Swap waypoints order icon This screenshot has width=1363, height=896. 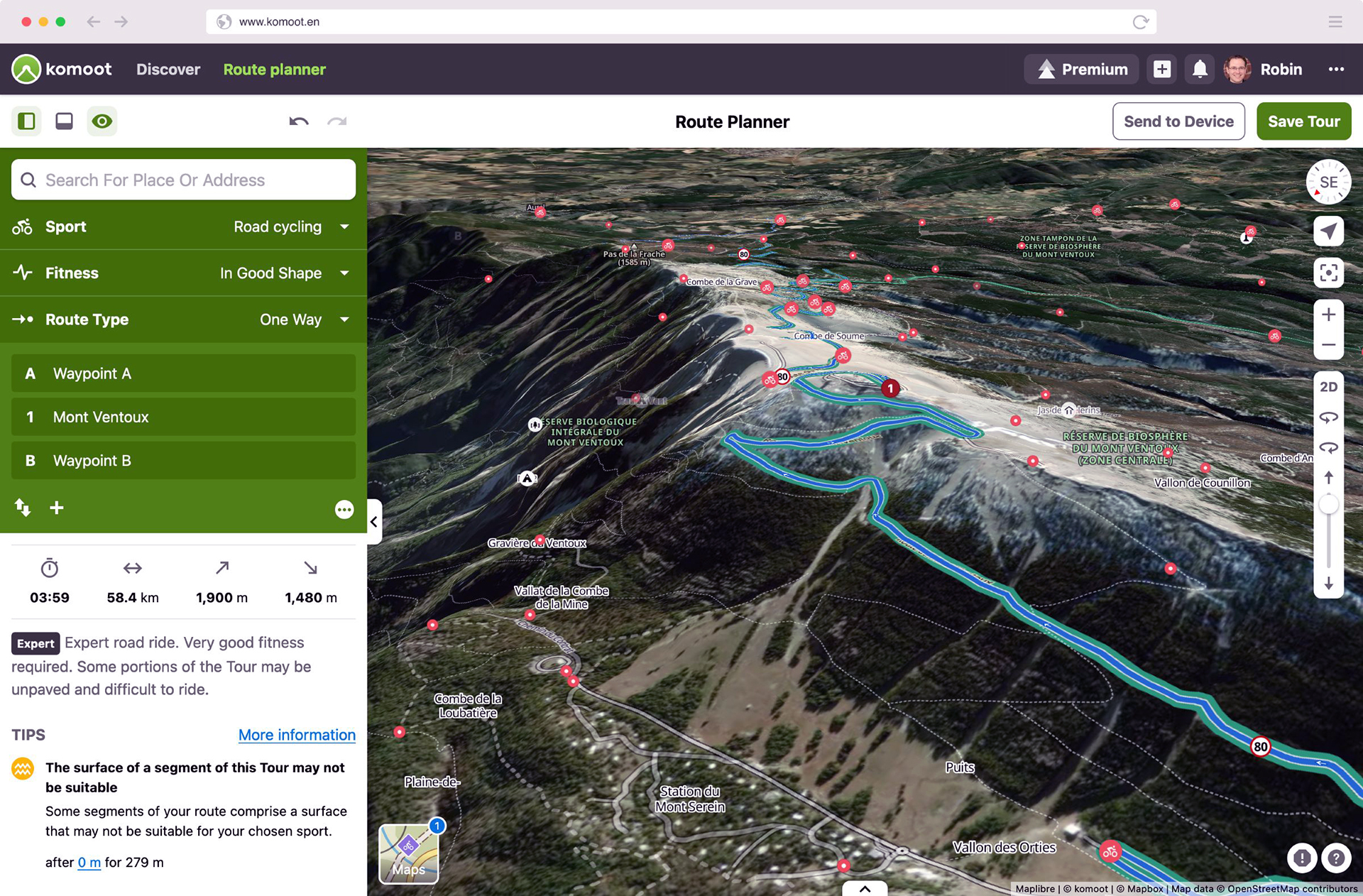click(23, 508)
